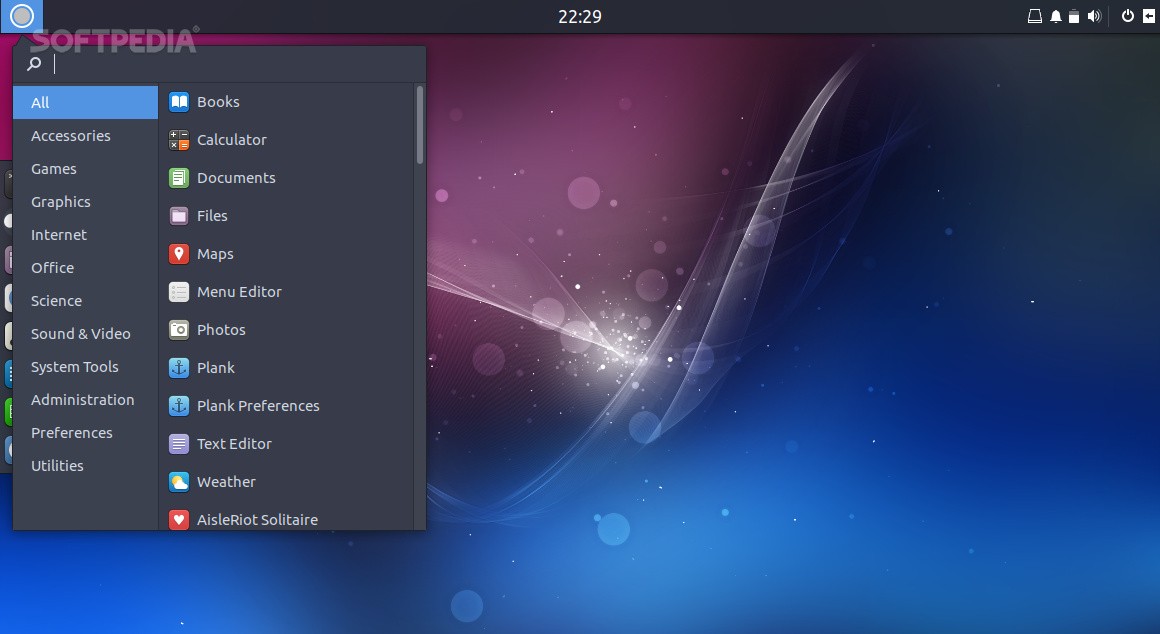
Task: Click the search field in the menu
Action: pos(230,64)
